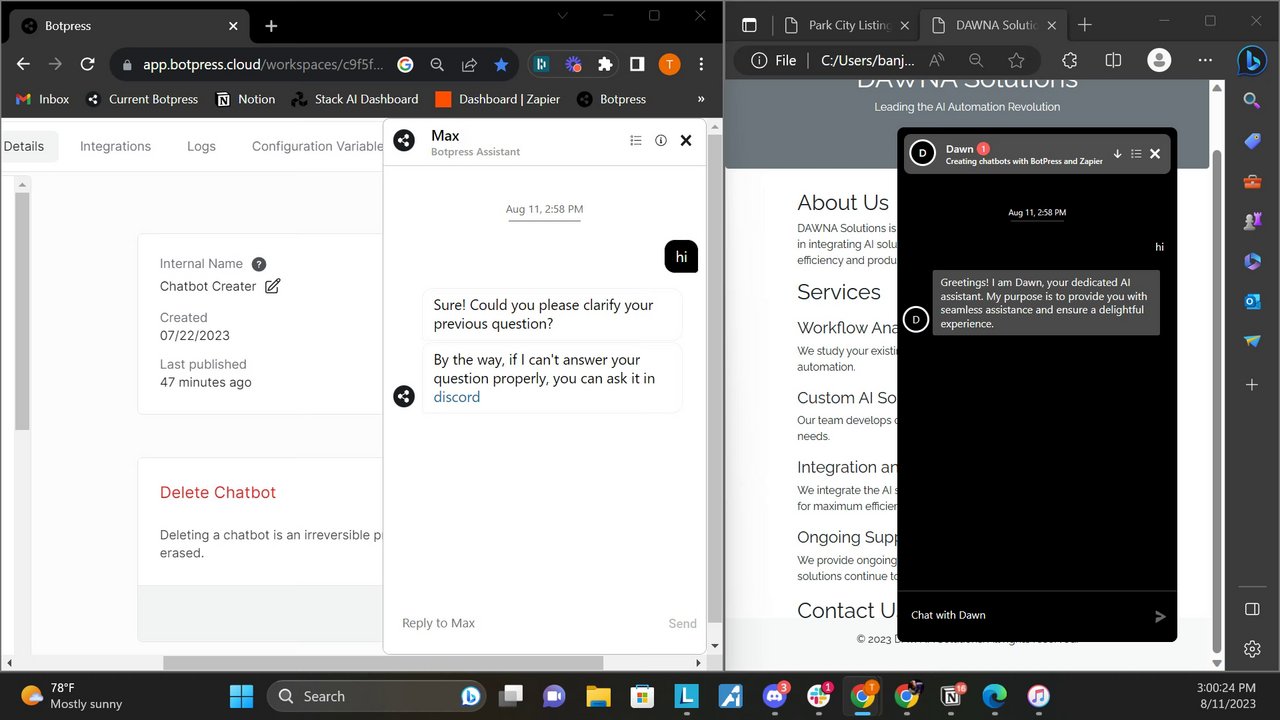Open conversations list icon in Max chat
The width and height of the screenshot is (1280, 720).
[636, 141]
